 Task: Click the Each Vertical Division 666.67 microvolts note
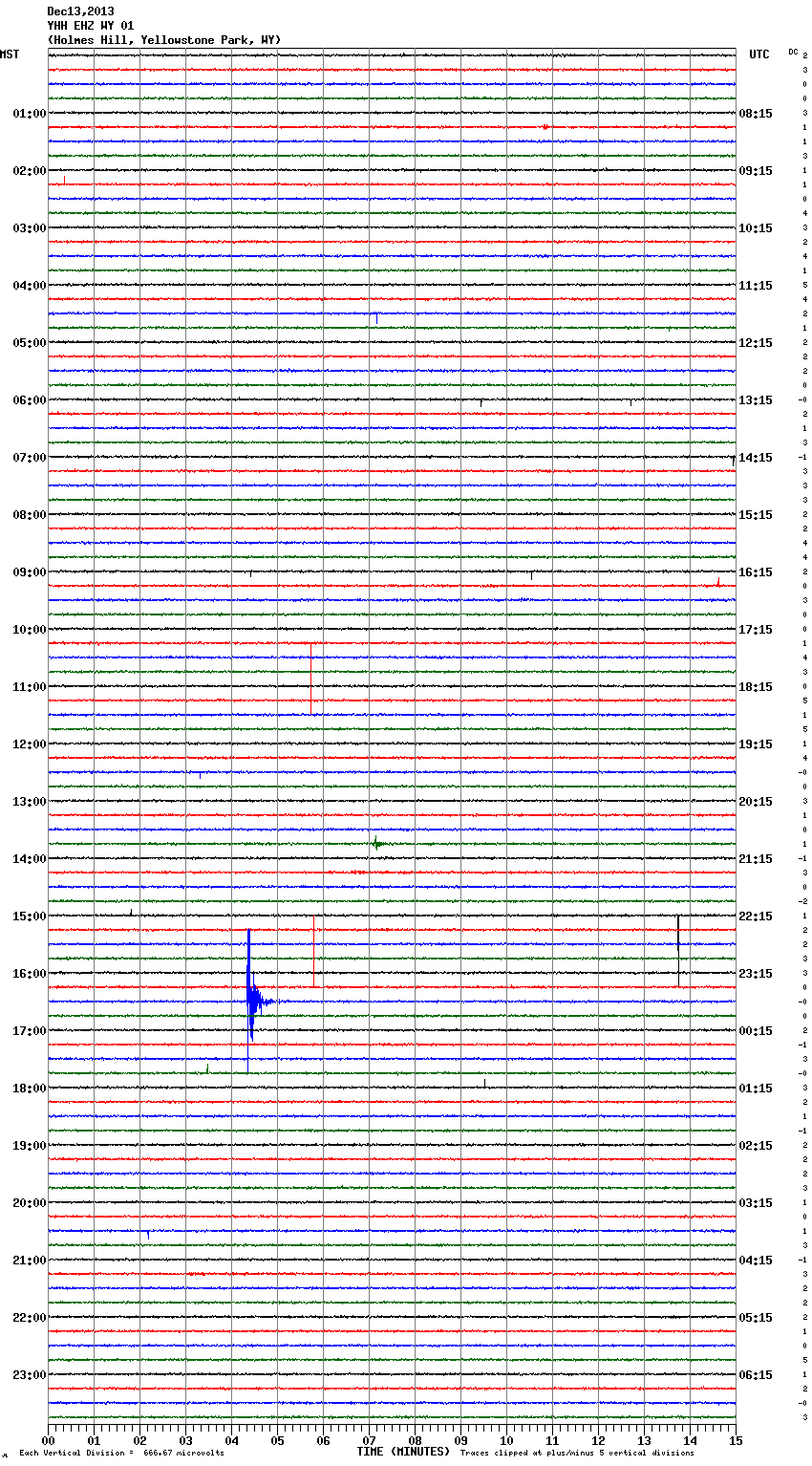pos(121,1453)
